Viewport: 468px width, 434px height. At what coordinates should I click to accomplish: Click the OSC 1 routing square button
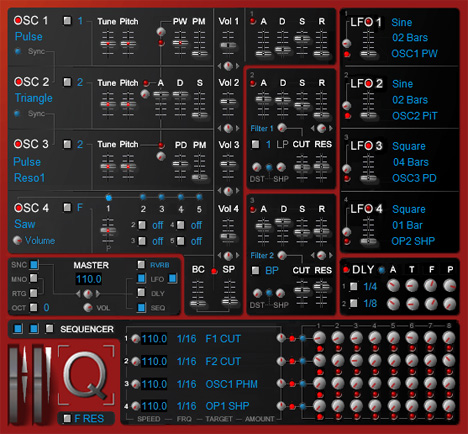(x=67, y=21)
